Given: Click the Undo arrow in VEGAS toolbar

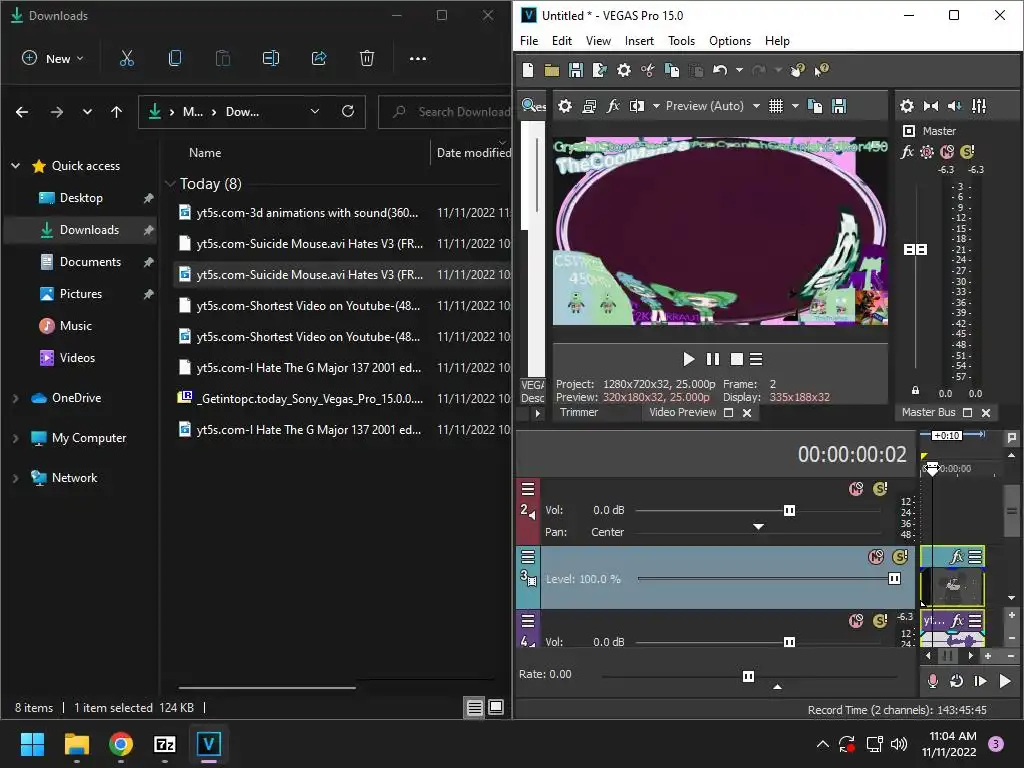Looking at the screenshot, I should pyautogui.click(x=720, y=70).
